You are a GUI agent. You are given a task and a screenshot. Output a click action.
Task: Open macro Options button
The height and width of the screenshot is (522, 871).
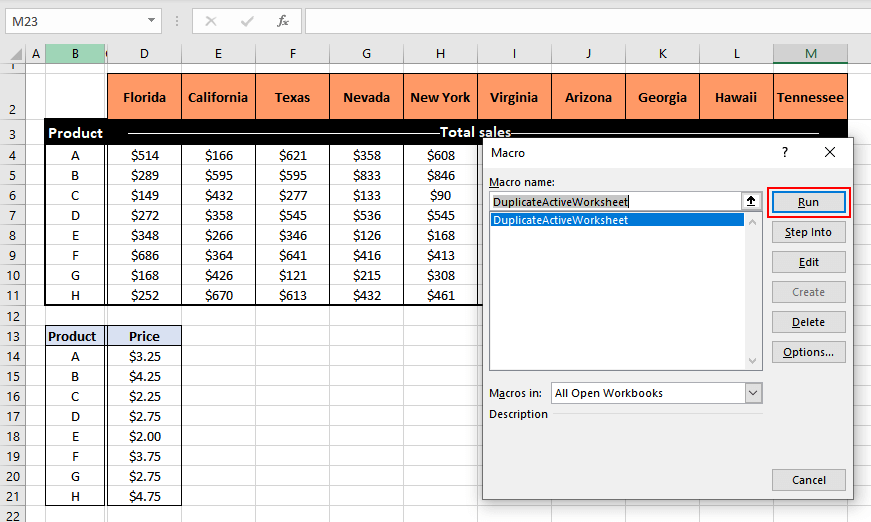coord(808,352)
